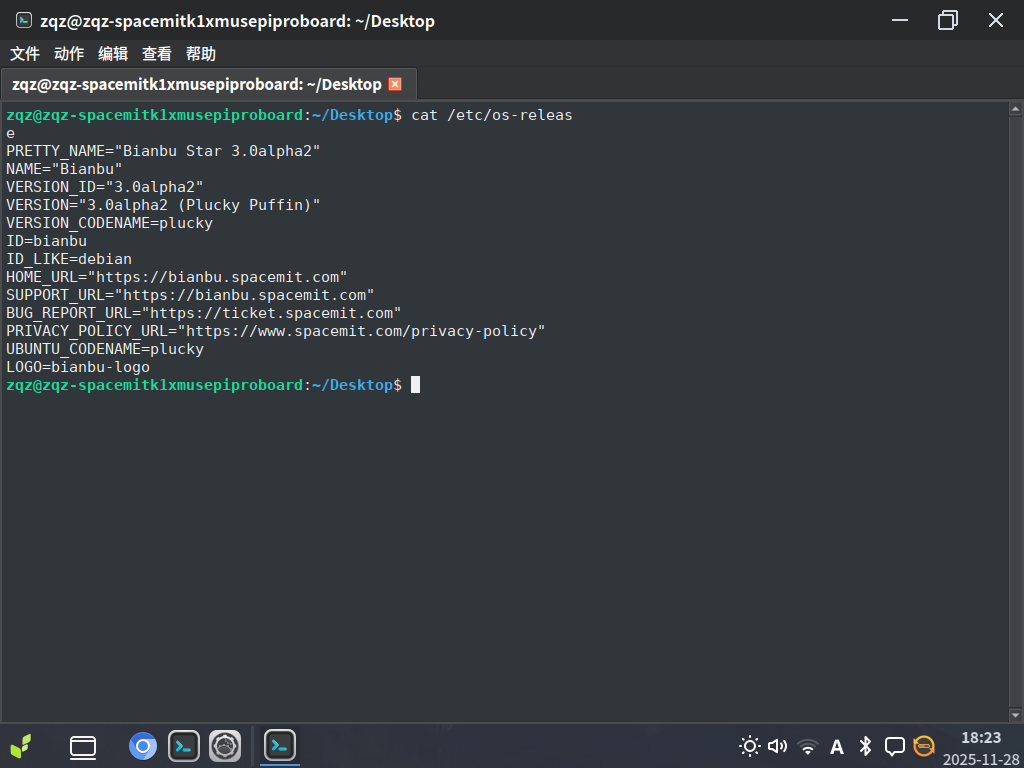Open brightness control in system tray

[x=749, y=746]
